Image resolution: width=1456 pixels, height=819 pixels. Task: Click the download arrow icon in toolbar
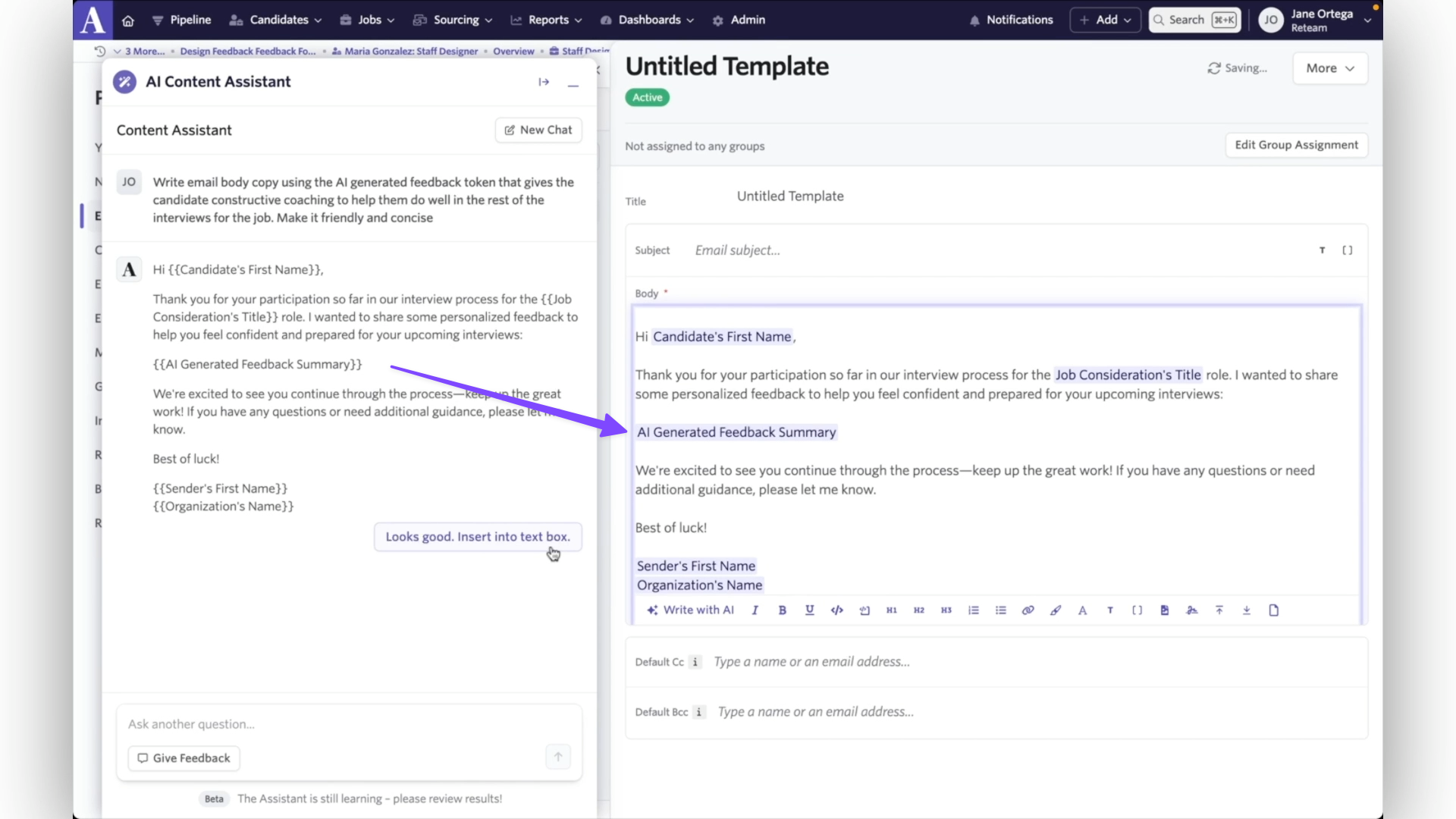(x=1247, y=610)
